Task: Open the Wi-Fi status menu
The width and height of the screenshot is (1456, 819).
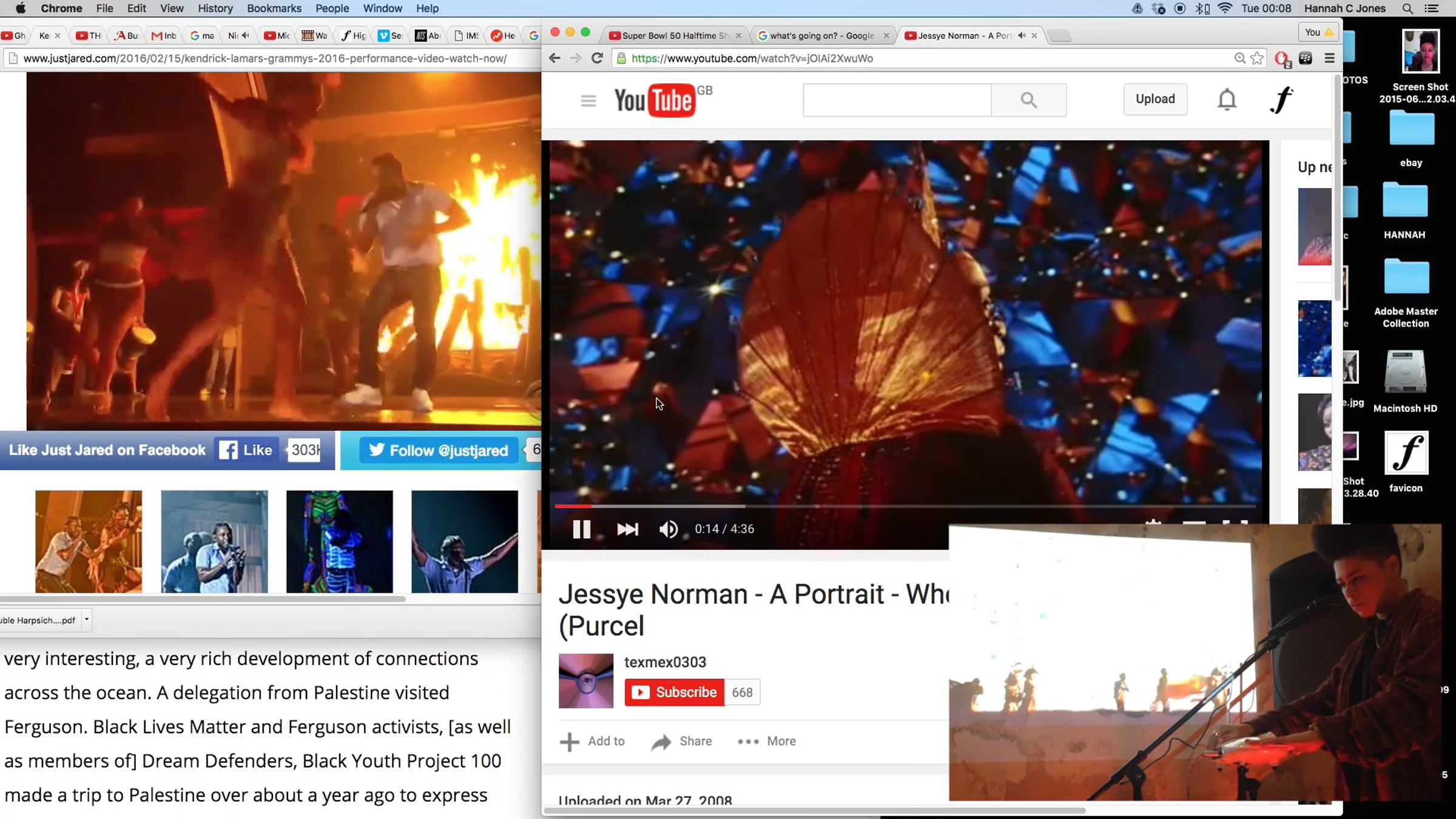Action: click(x=1225, y=8)
